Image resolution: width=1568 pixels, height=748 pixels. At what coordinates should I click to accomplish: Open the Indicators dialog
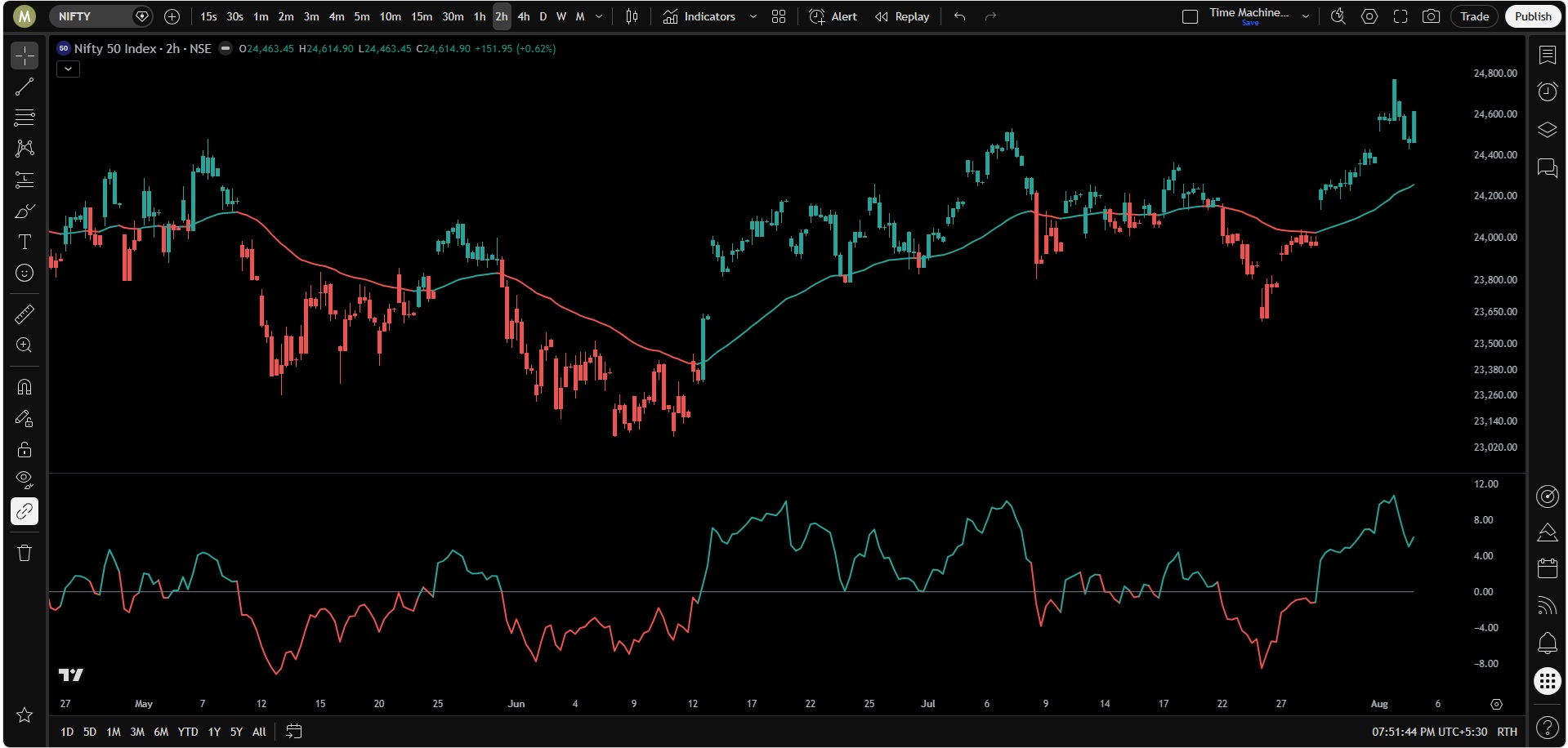(699, 16)
